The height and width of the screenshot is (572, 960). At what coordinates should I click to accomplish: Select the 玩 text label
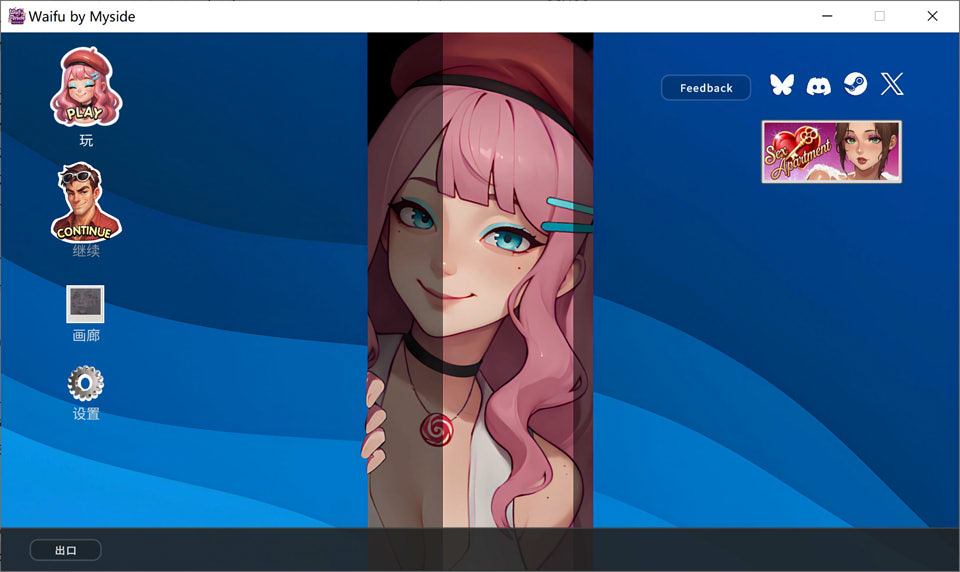point(86,141)
